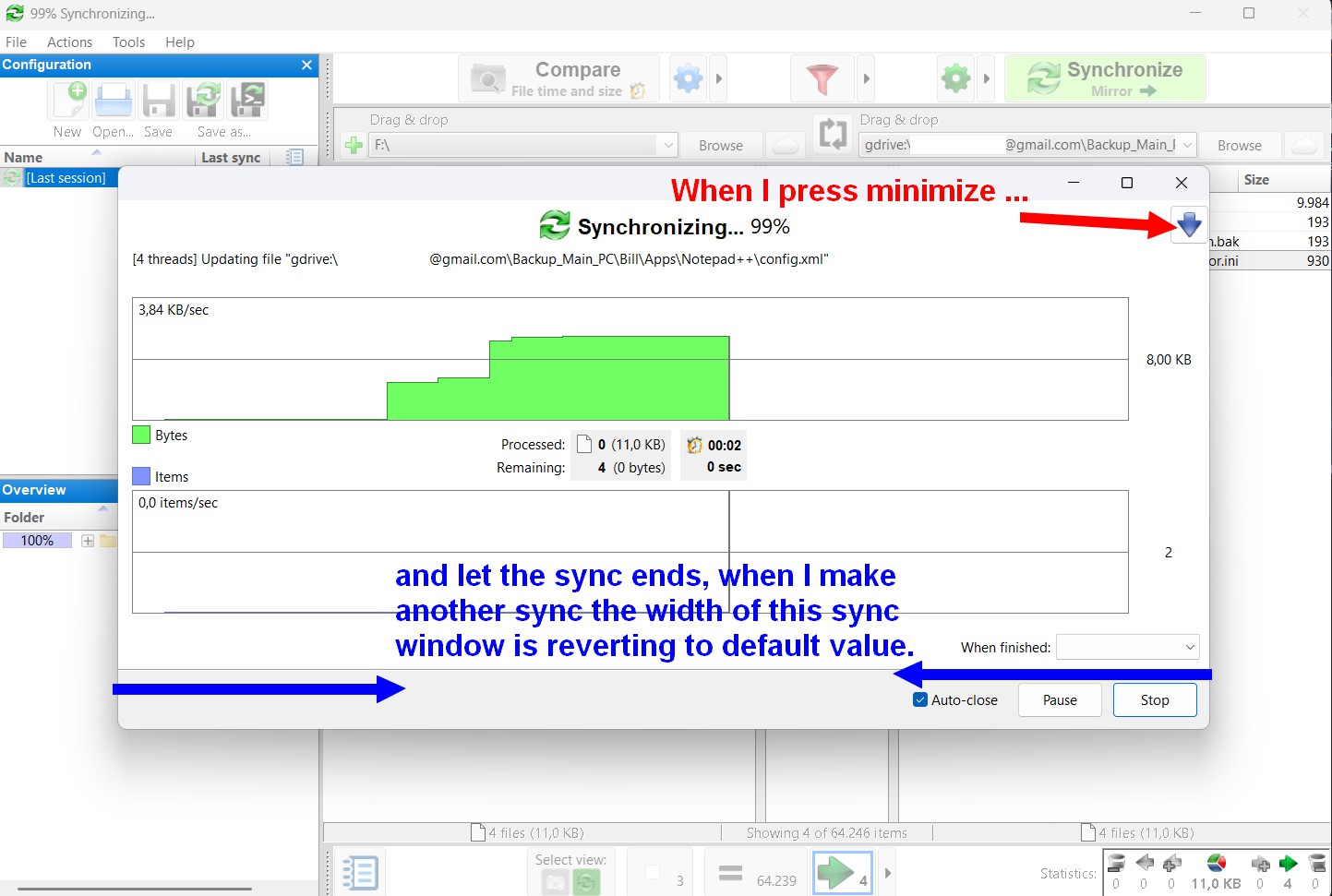Viewport: 1332px width, 896px height.
Task: Click the Pause button
Action: (1060, 699)
